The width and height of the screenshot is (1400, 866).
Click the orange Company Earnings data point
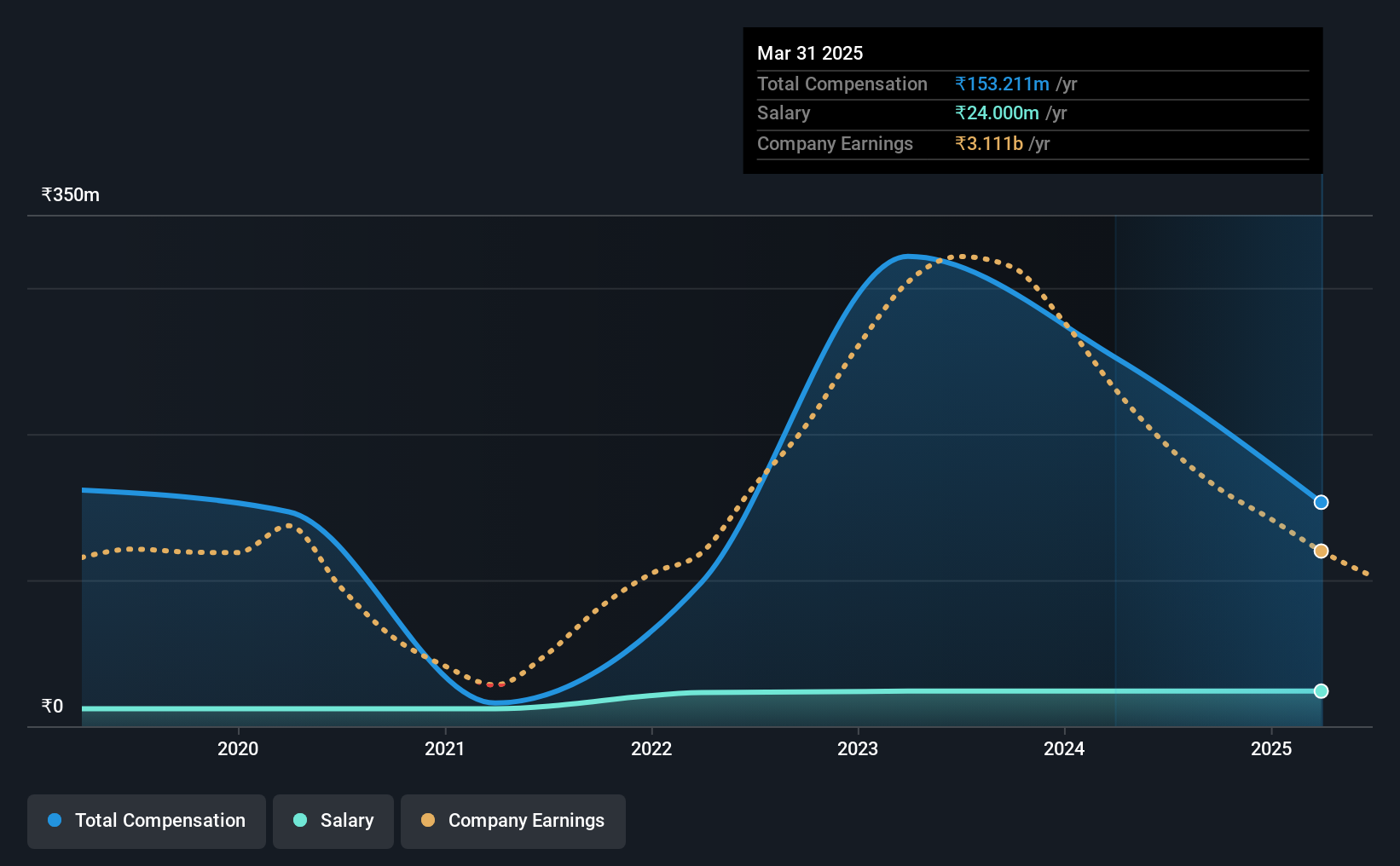point(1321,551)
